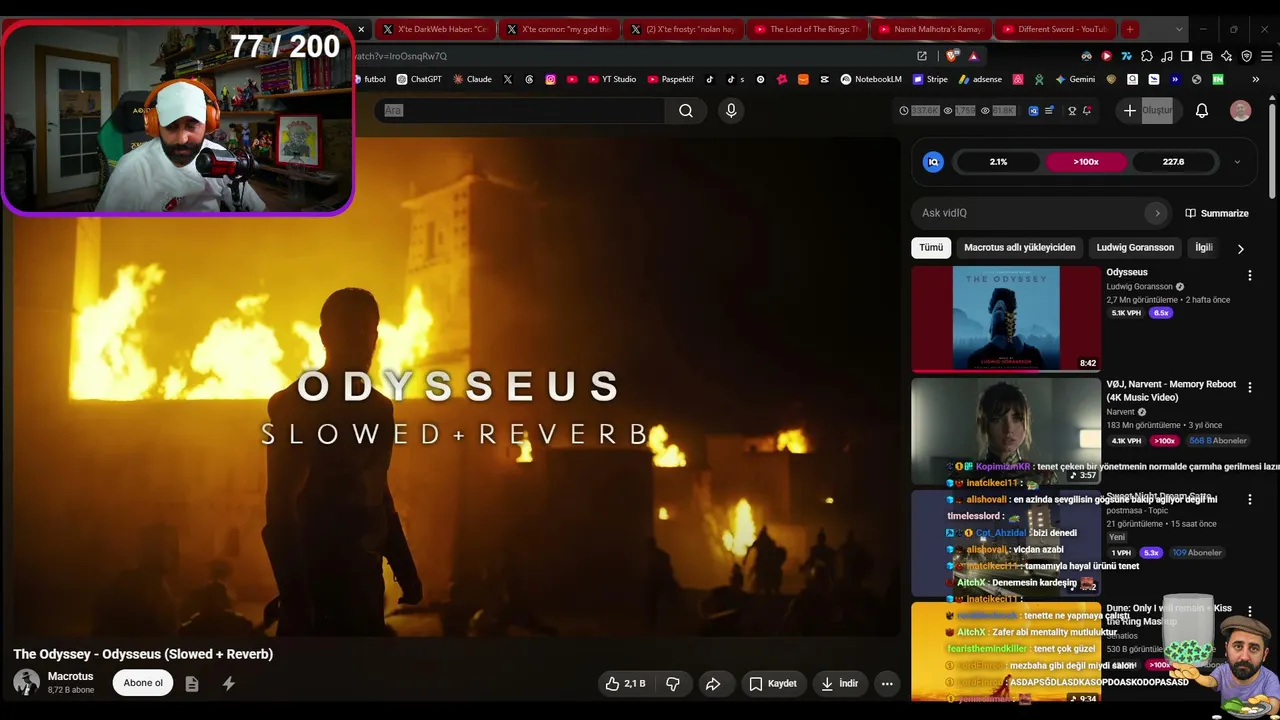Open the Narvent channel link
The height and width of the screenshot is (720, 1280).
1120,412
